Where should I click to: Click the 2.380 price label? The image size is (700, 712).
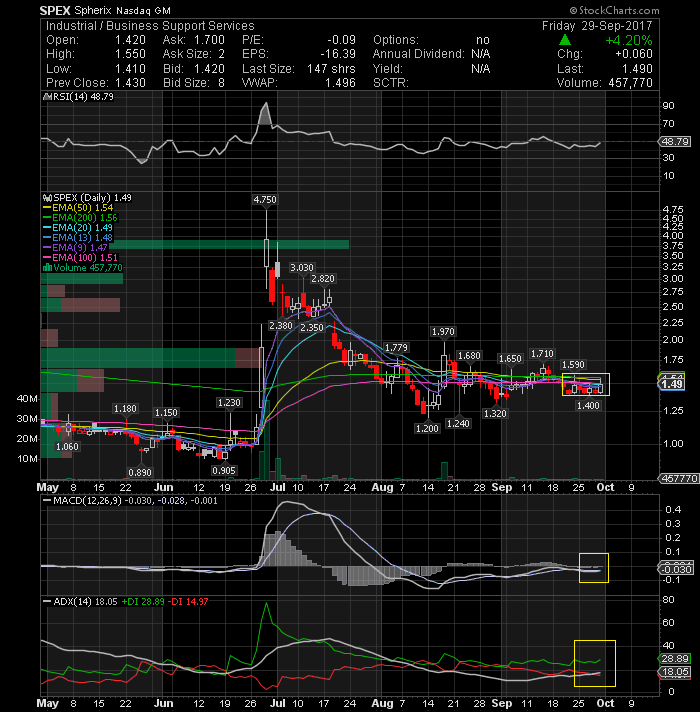(x=281, y=326)
